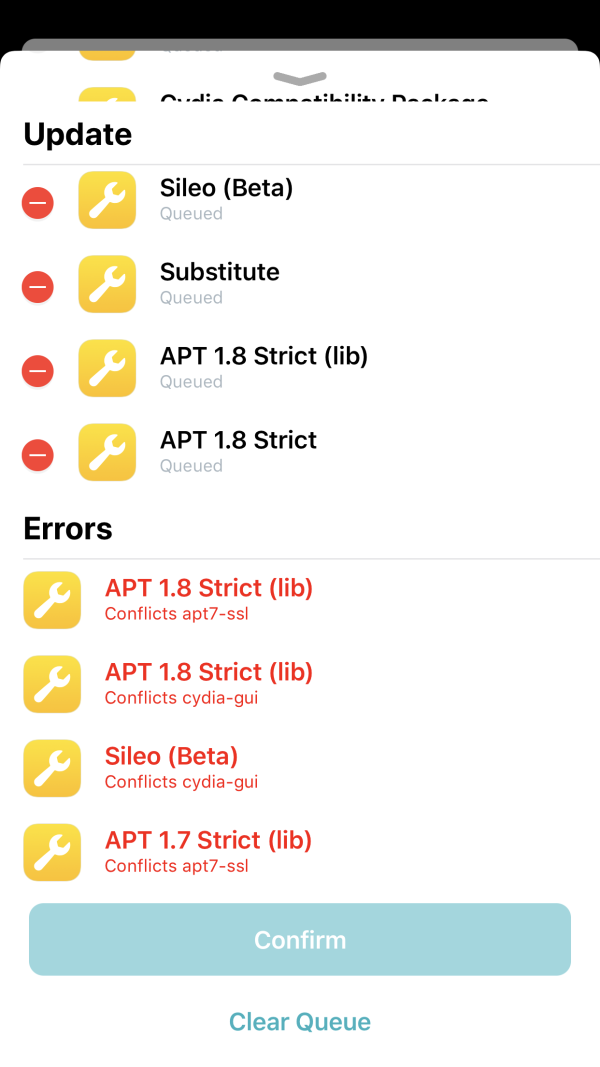Click the APT 1.7 Strict (lib) error icon
This screenshot has height=1067, width=600.
[x=52, y=852]
